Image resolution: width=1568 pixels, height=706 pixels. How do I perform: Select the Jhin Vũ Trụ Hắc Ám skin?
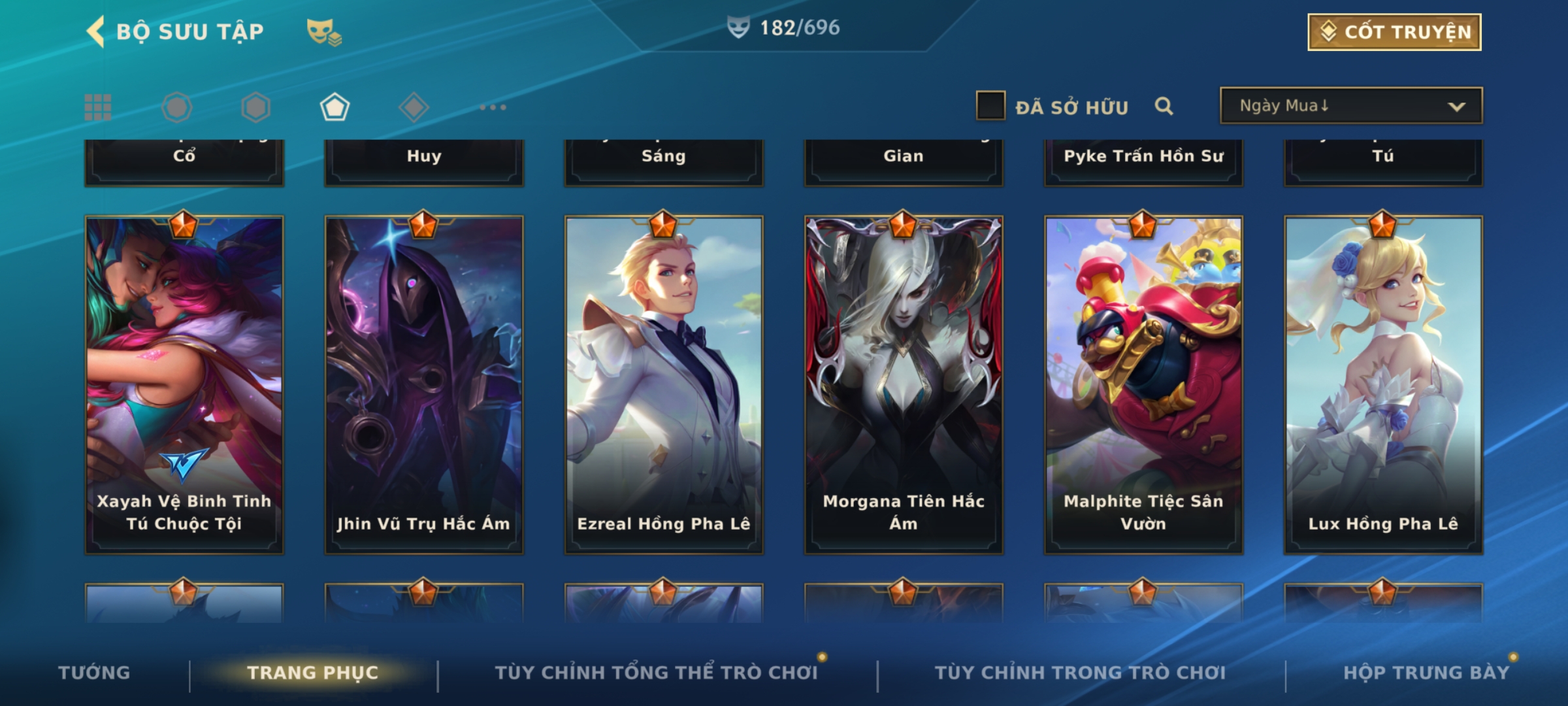[424, 384]
